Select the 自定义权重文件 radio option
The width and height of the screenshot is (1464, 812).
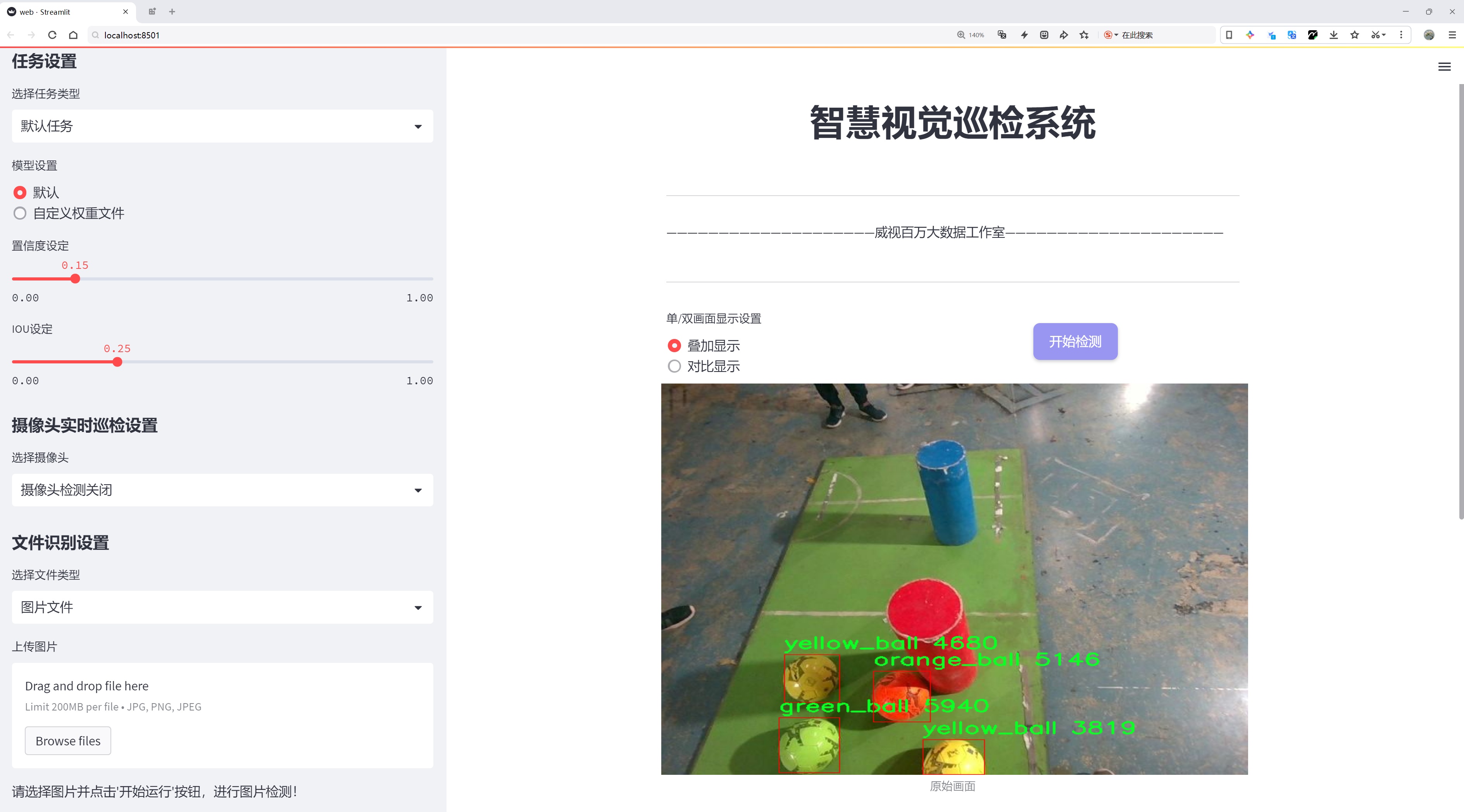coord(20,213)
